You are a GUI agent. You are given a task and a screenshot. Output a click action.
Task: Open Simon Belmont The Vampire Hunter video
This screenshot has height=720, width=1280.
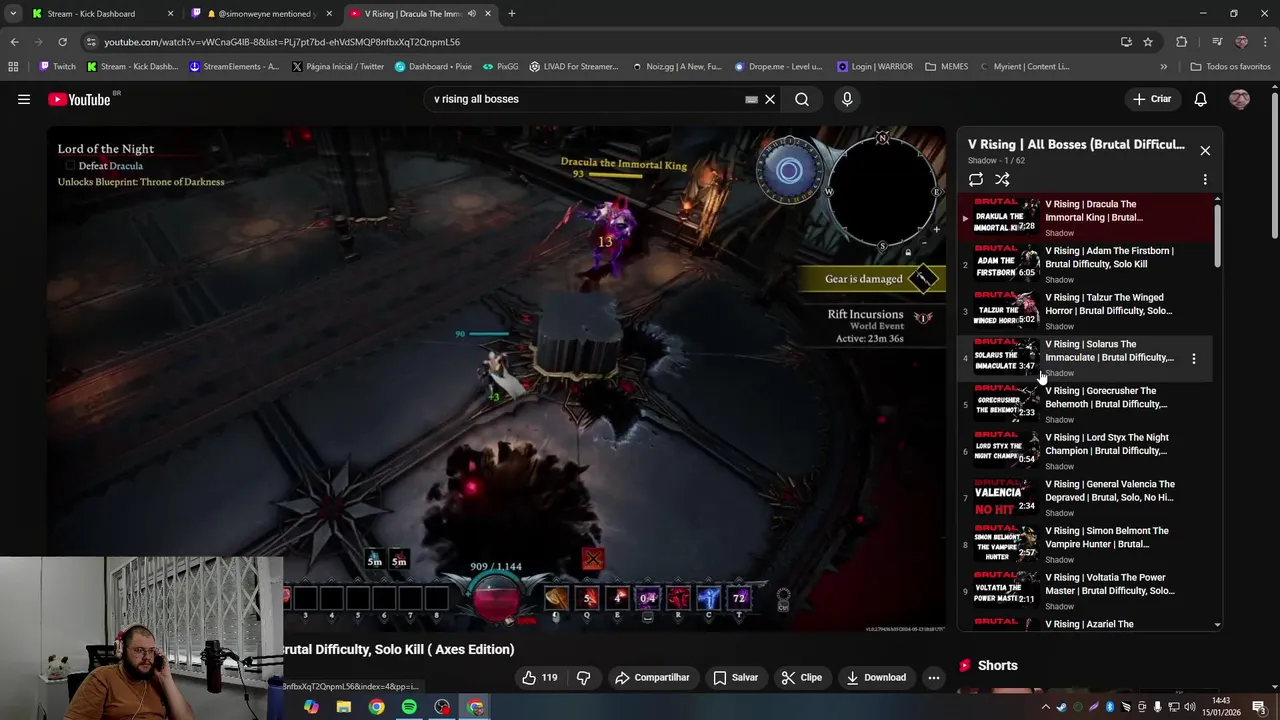[1086, 544]
